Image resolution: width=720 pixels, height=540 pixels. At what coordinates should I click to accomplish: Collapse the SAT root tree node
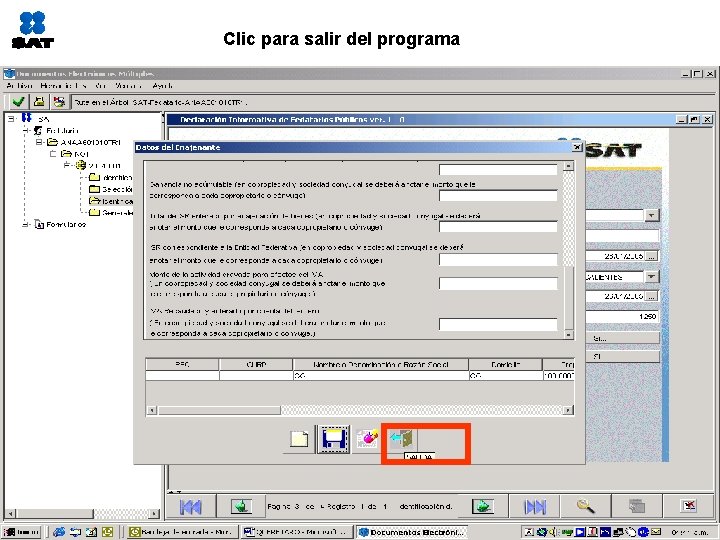pos(11,119)
